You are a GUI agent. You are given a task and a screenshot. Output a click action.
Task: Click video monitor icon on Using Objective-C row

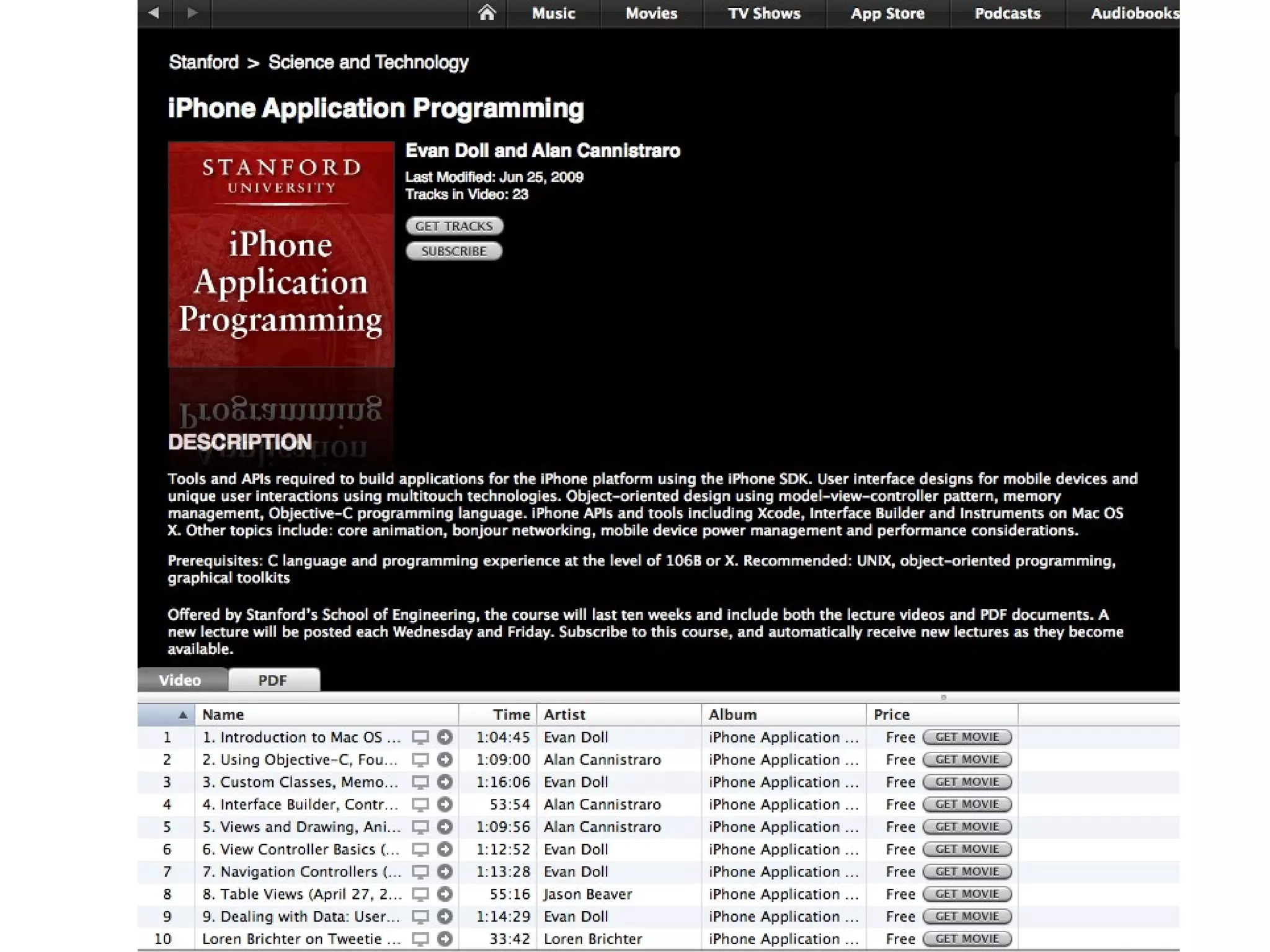click(x=420, y=760)
